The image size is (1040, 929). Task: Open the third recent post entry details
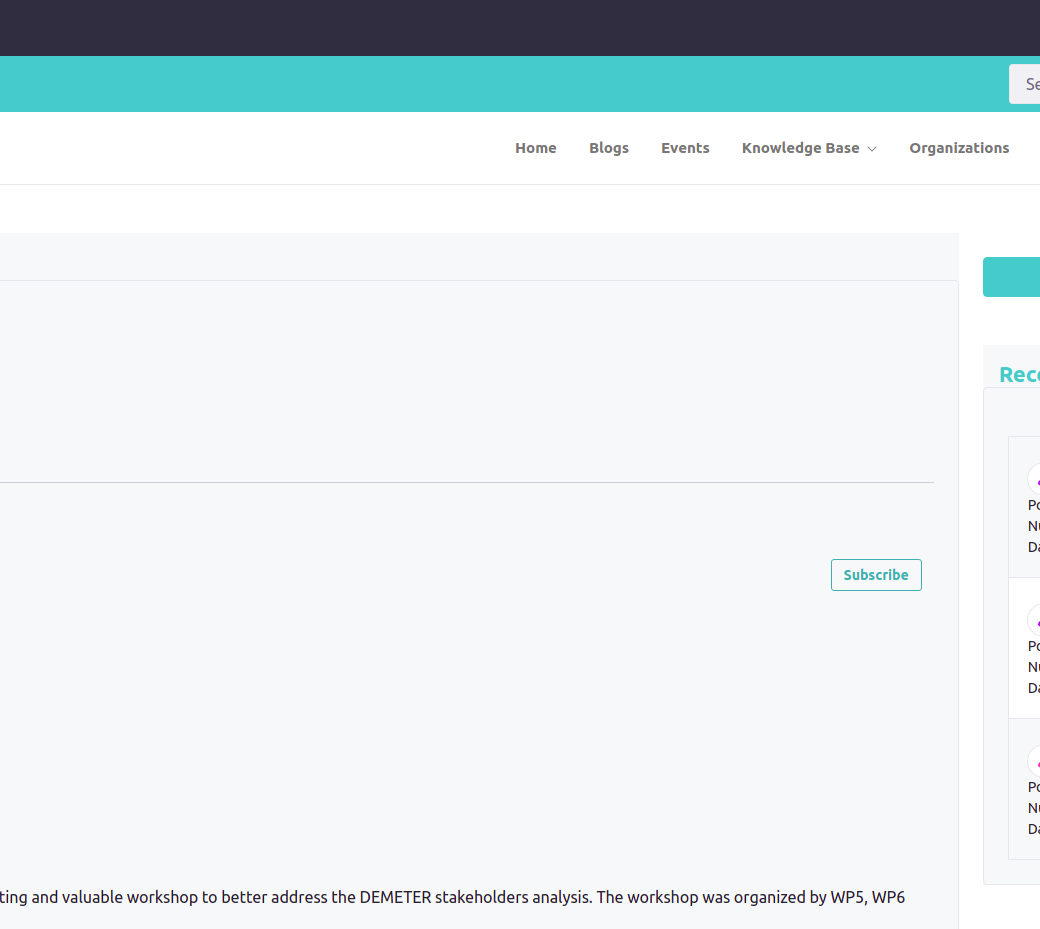(x=1033, y=808)
